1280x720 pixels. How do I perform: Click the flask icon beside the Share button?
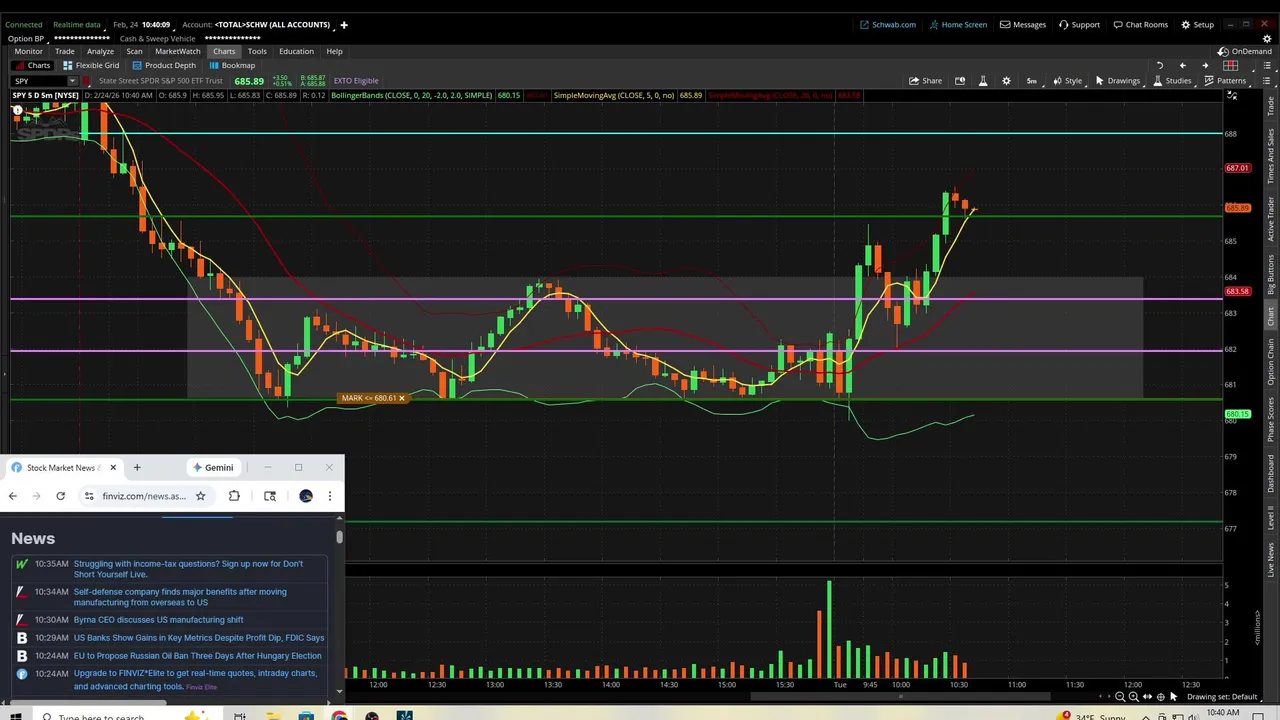point(983,81)
